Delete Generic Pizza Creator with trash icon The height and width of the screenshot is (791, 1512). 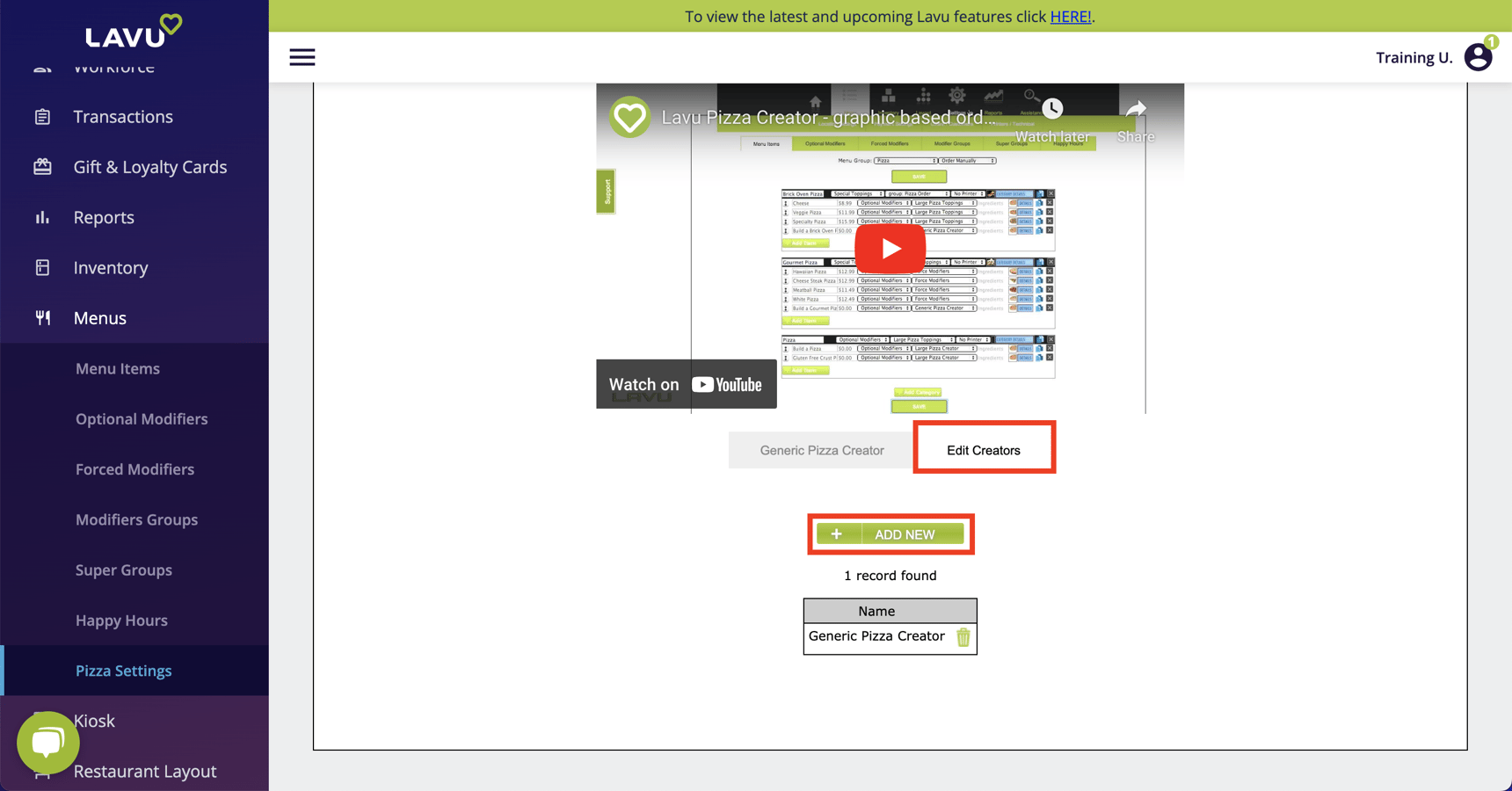(x=963, y=637)
